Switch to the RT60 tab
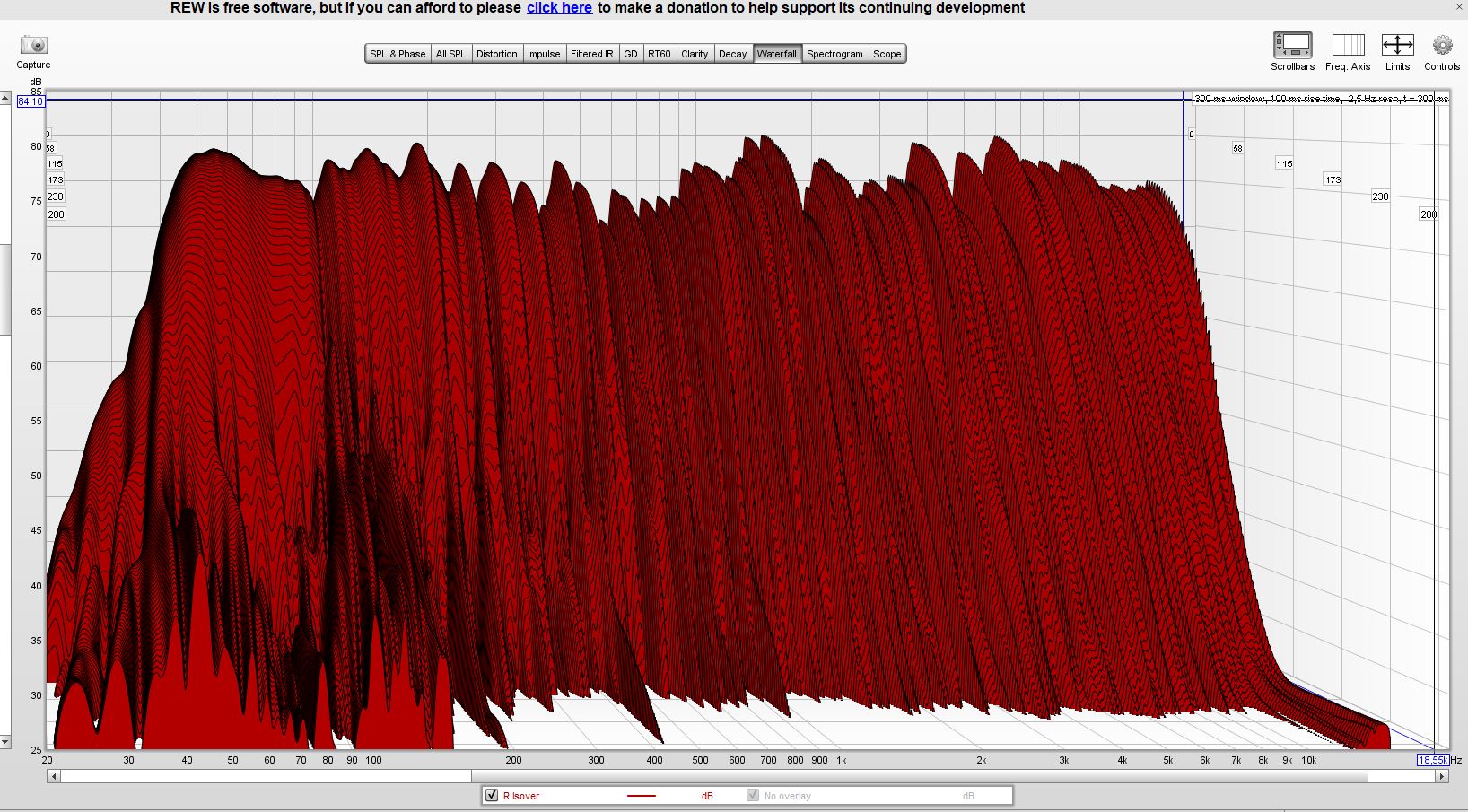This screenshot has height=812, width=1468. pyautogui.click(x=660, y=54)
